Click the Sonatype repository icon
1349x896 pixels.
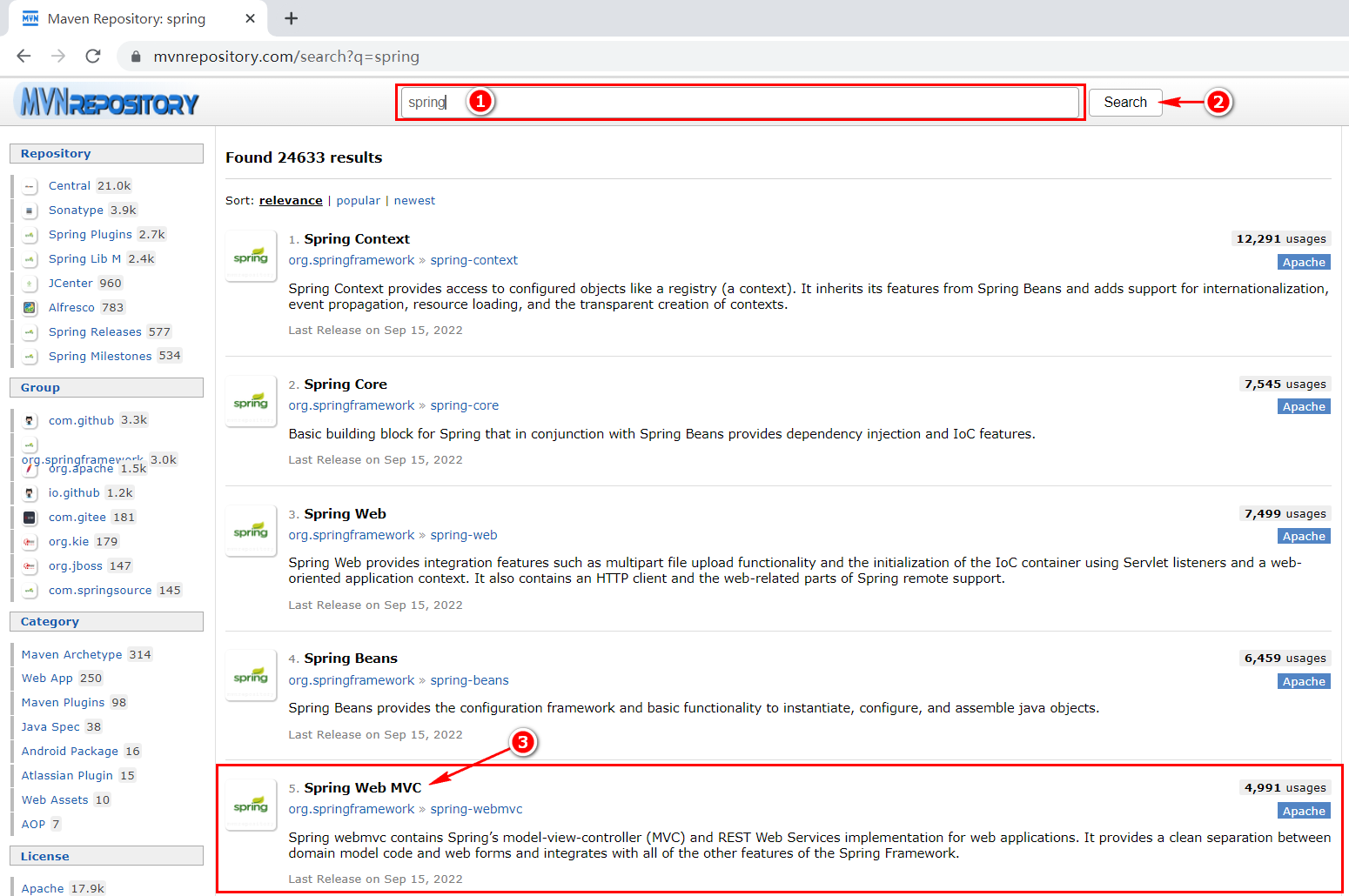[x=30, y=211]
